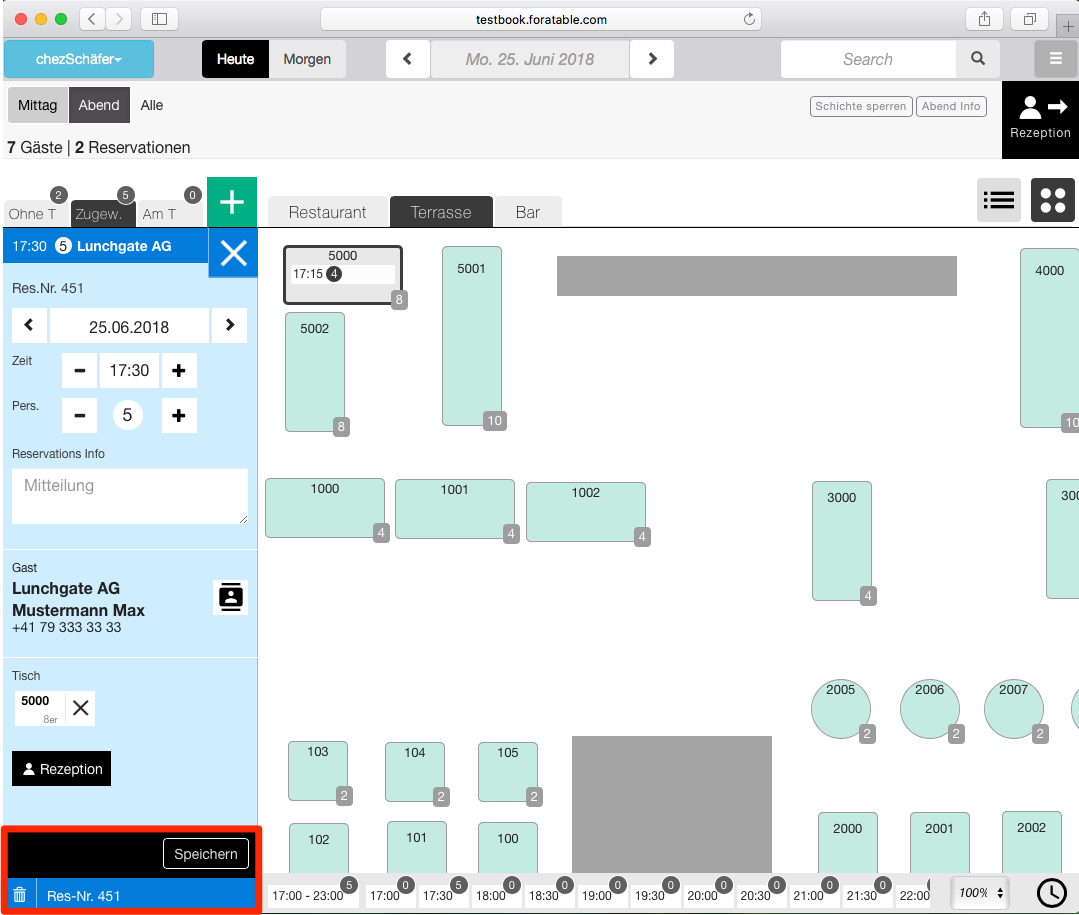The width and height of the screenshot is (1079, 915).
Task: Open the Rezeption icon at top right
Action: pyautogui.click(x=1040, y=119)
